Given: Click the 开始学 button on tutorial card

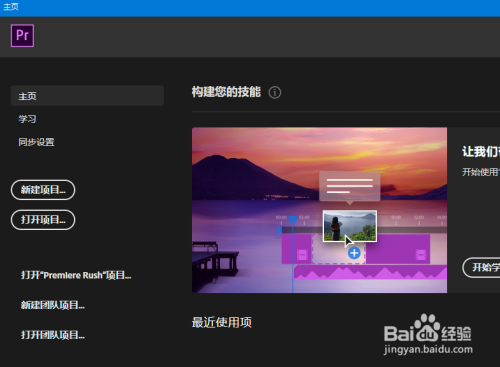Looking at the screenshot, I should click(481, 267).
